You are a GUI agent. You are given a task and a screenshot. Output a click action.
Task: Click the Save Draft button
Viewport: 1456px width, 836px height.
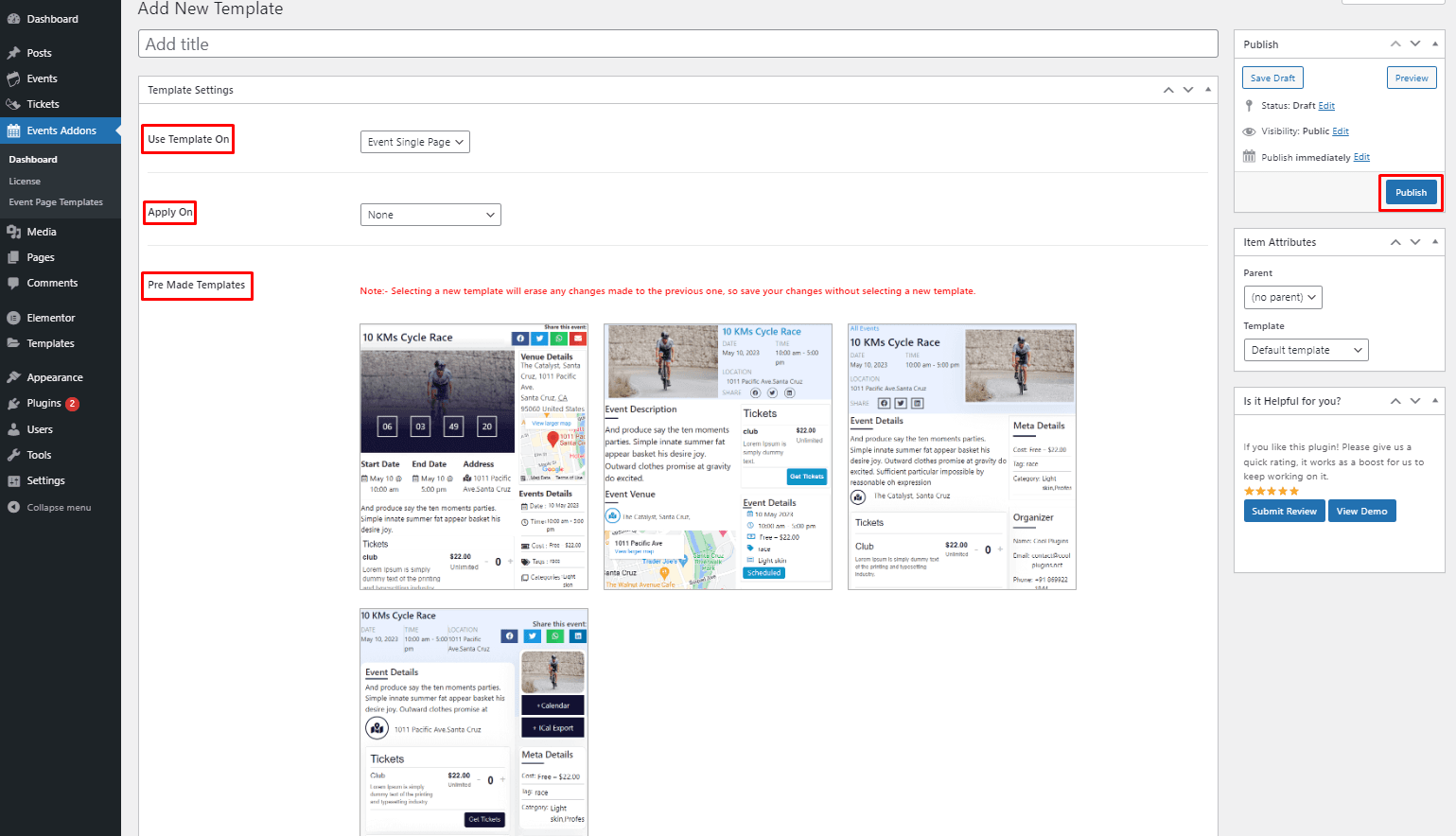(x=1272, y=78)
